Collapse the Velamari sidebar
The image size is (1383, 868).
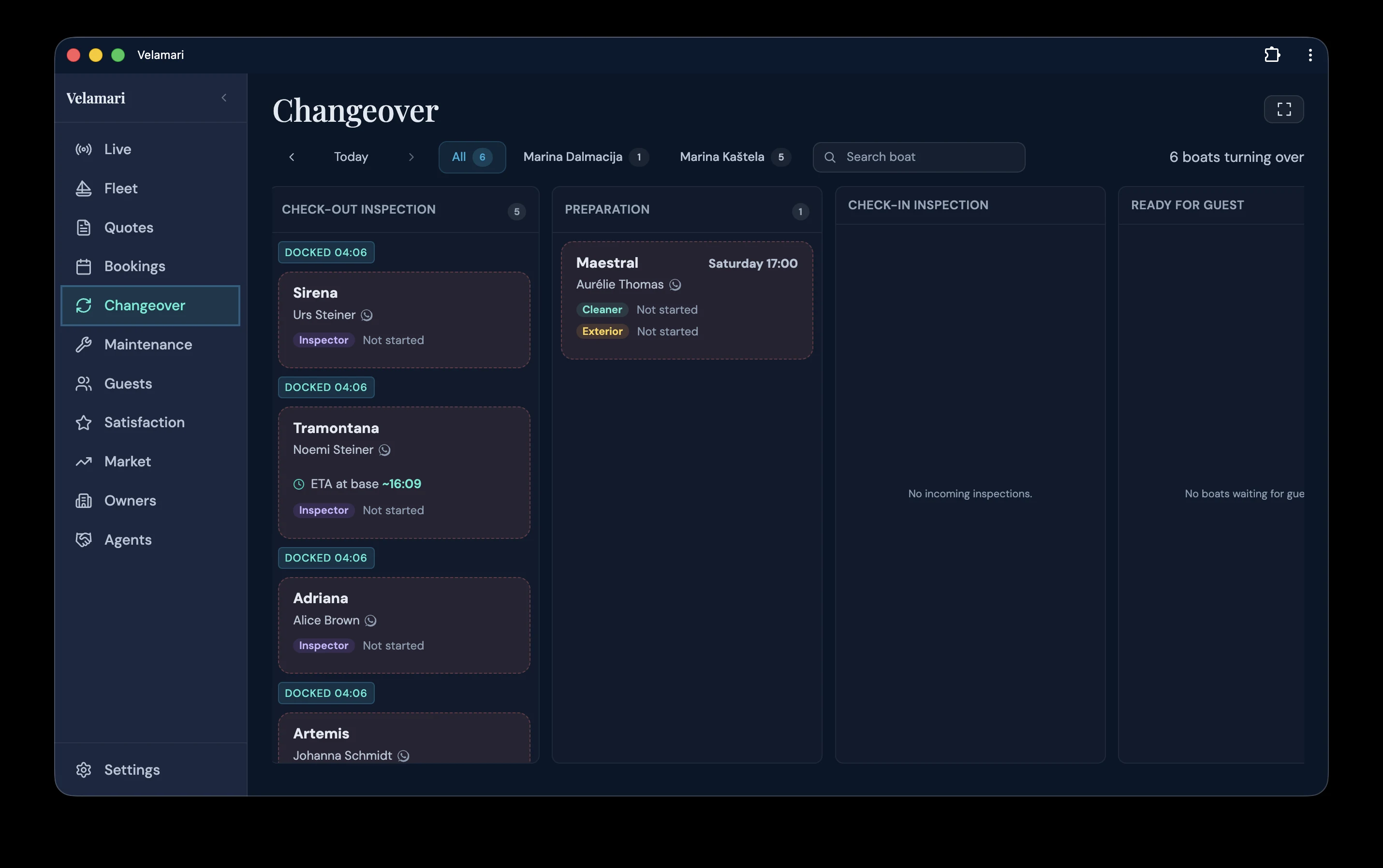[x=224, y=98]
